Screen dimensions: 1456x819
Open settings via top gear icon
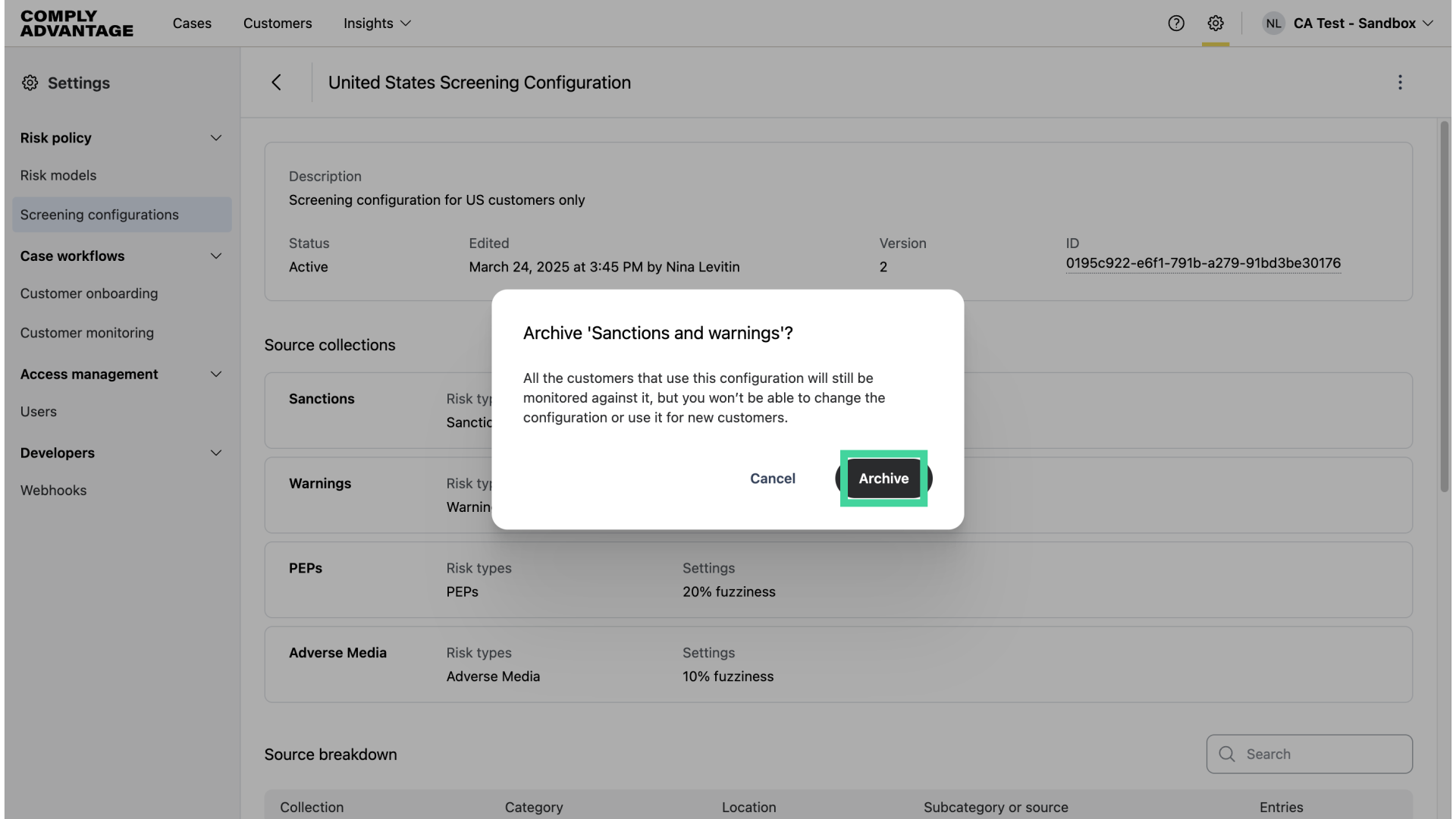pyautogui.click(x=1216, y=24)
